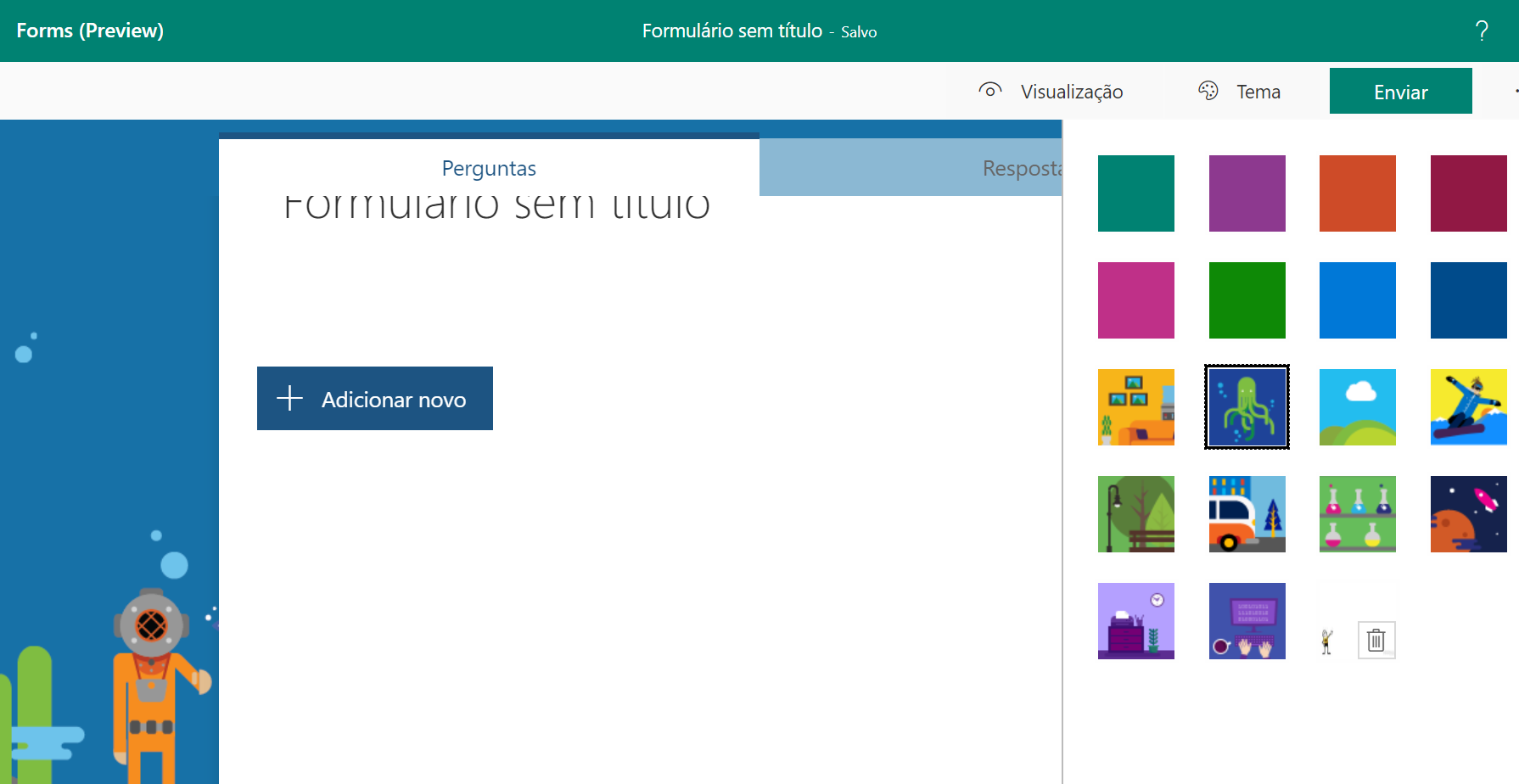The image size is (1519, 784).
Task: Open the Forms (Preview) home link
Action: 90,31
